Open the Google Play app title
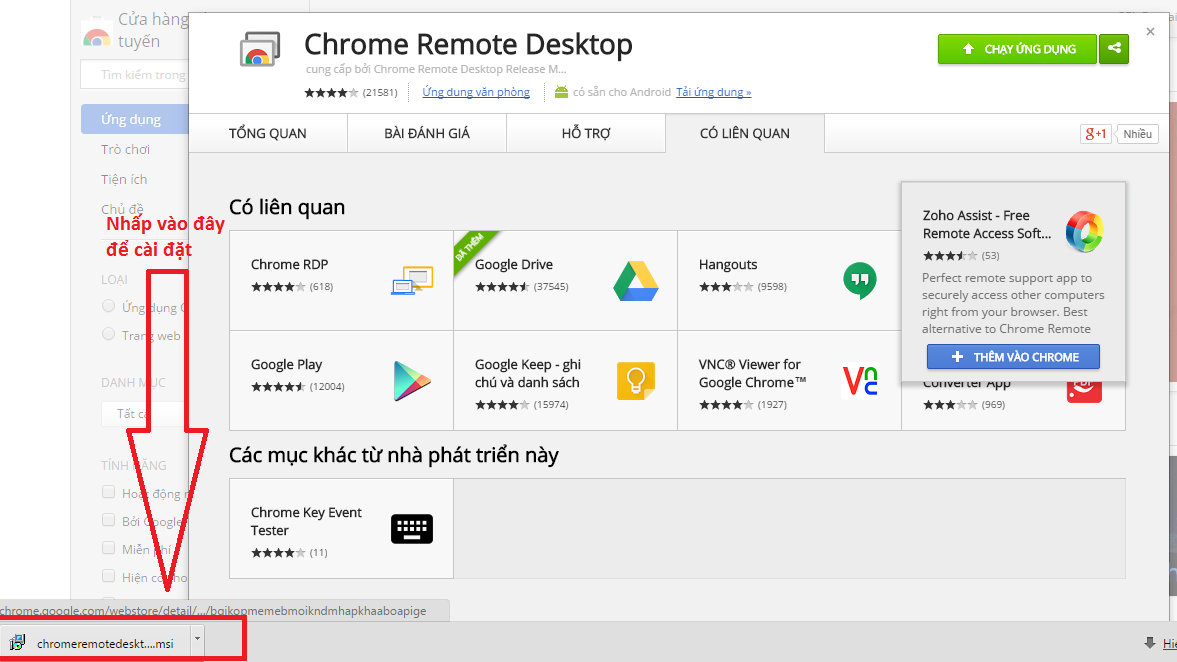This screenshot has width=1177, height=662. coord(286,364)
